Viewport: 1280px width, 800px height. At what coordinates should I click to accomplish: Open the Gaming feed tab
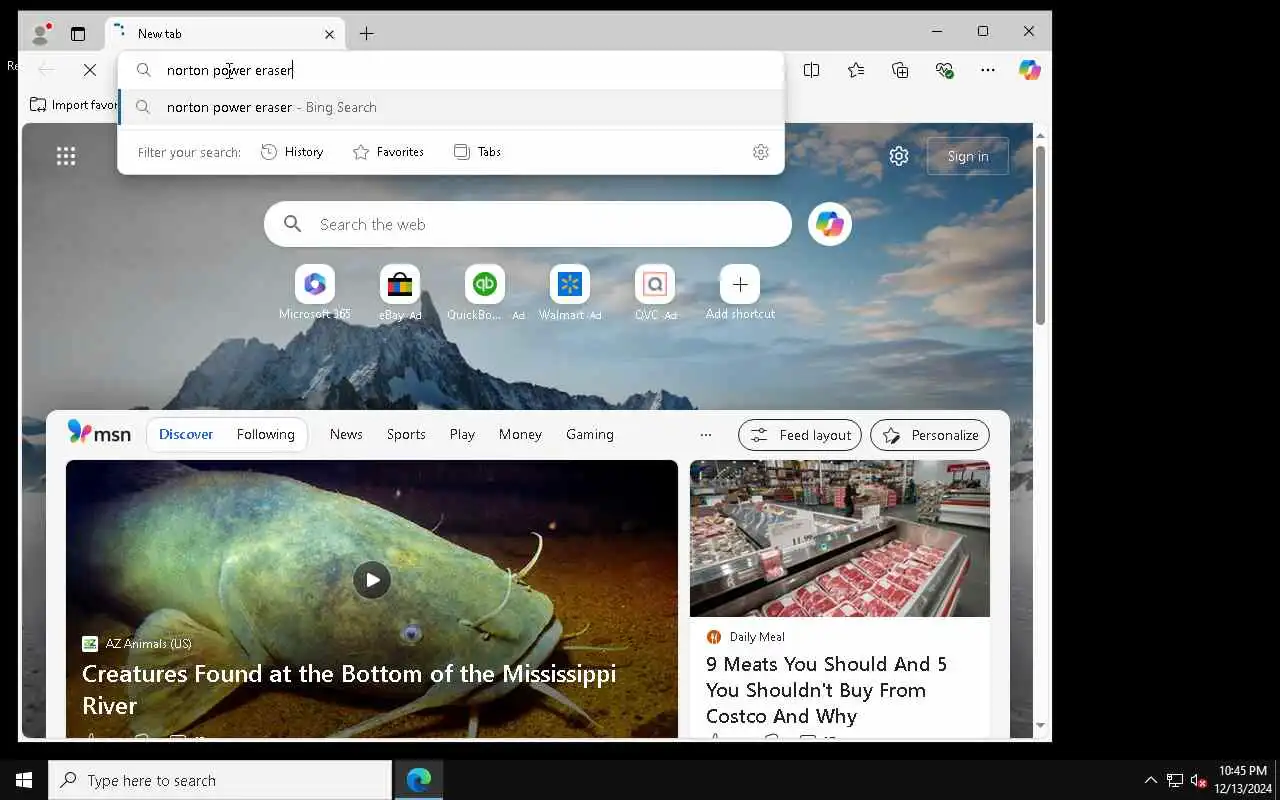coord(590,434)
